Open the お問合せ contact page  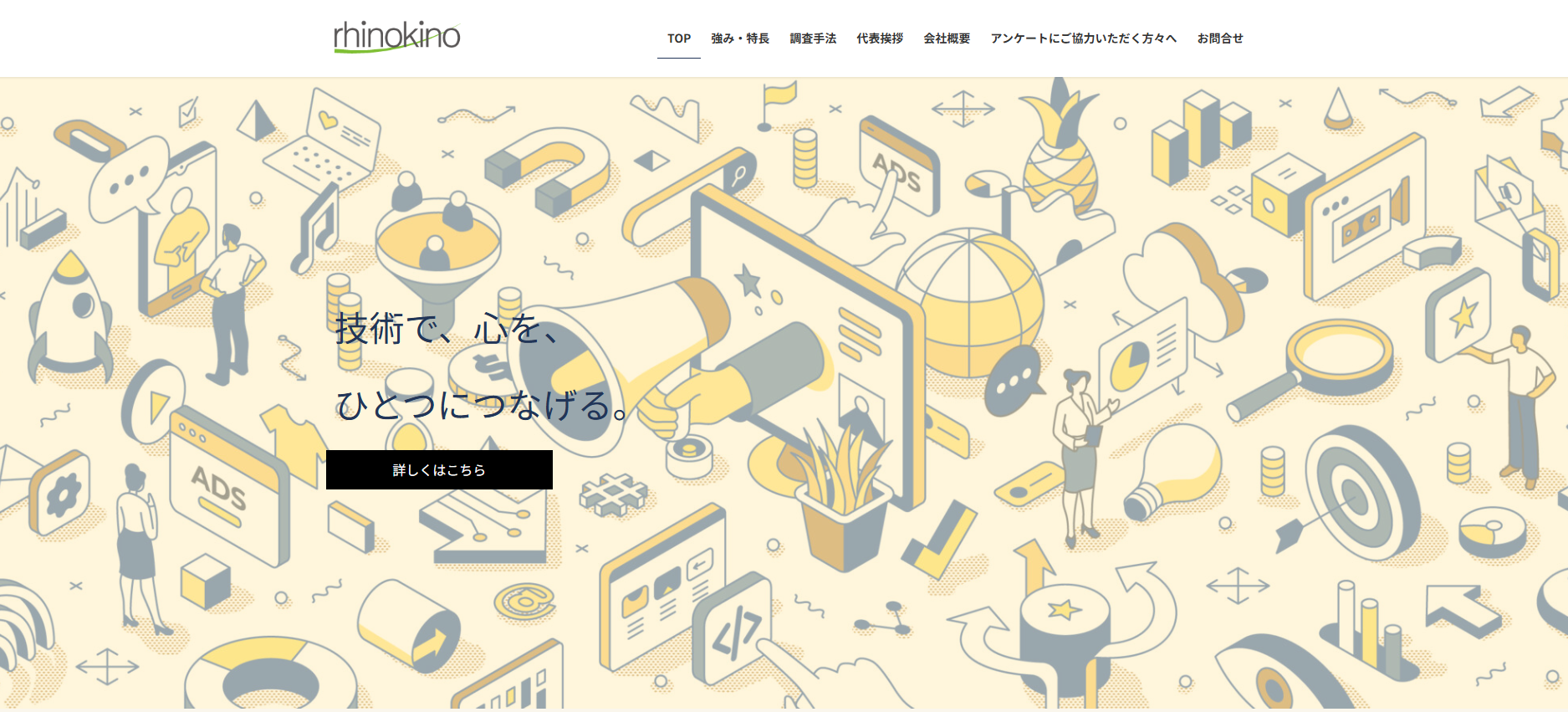point(1220,38)
